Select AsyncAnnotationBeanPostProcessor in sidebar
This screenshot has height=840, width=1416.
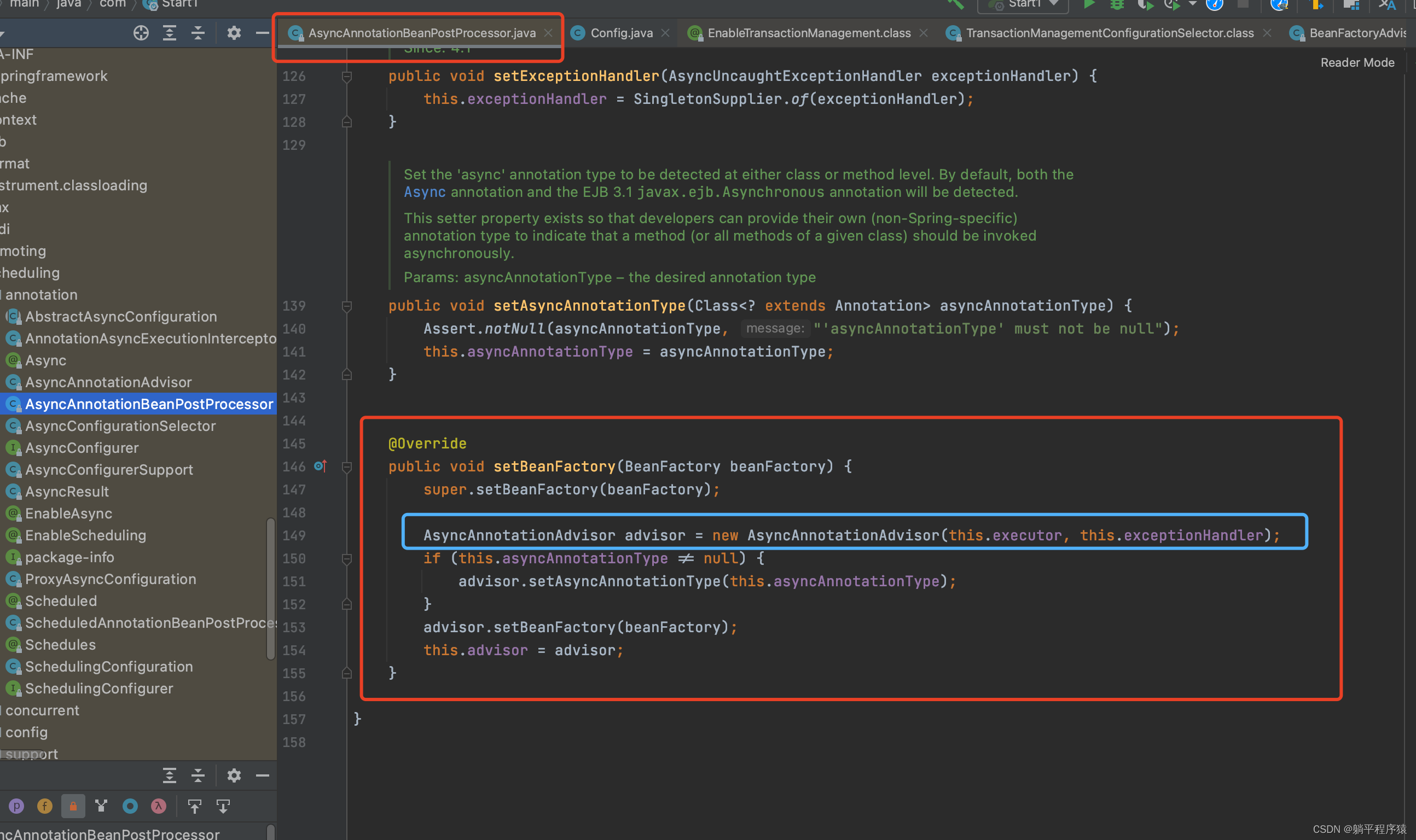[x=149, y=404]
